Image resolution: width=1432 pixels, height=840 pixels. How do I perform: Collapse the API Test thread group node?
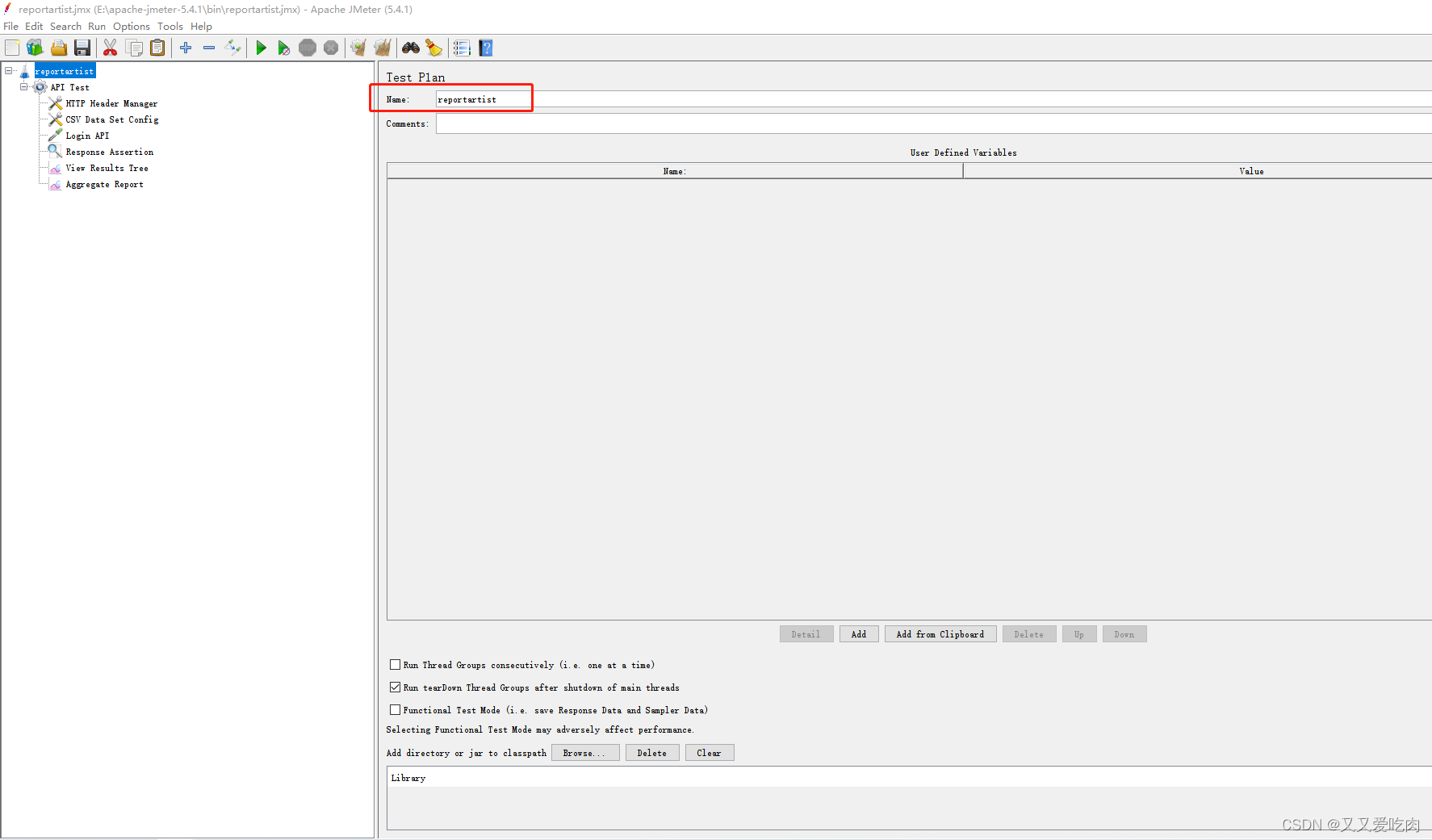point(24,87)
